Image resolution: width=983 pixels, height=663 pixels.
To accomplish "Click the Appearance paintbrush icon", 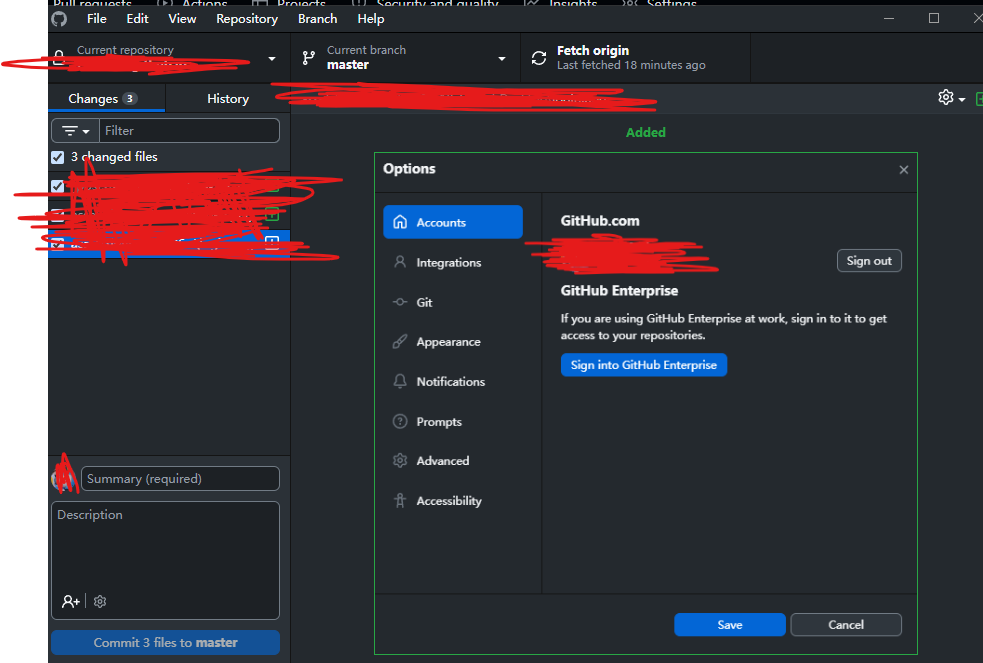I will pyautogui.click(x=400, y=342).
